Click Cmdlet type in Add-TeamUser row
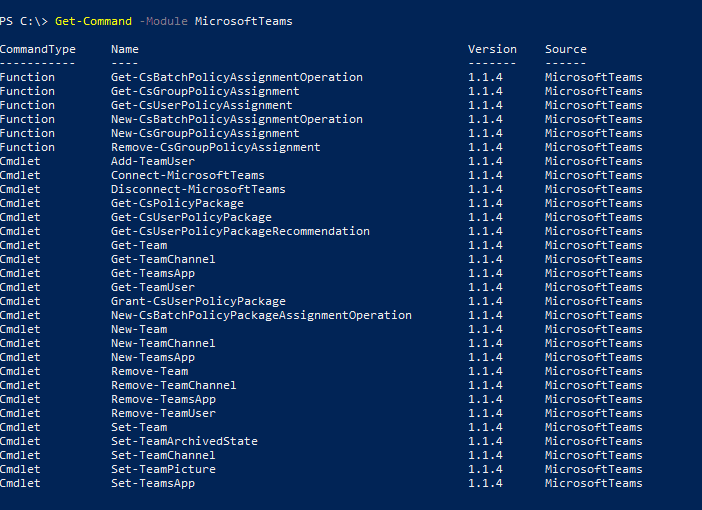 point(20,161)
